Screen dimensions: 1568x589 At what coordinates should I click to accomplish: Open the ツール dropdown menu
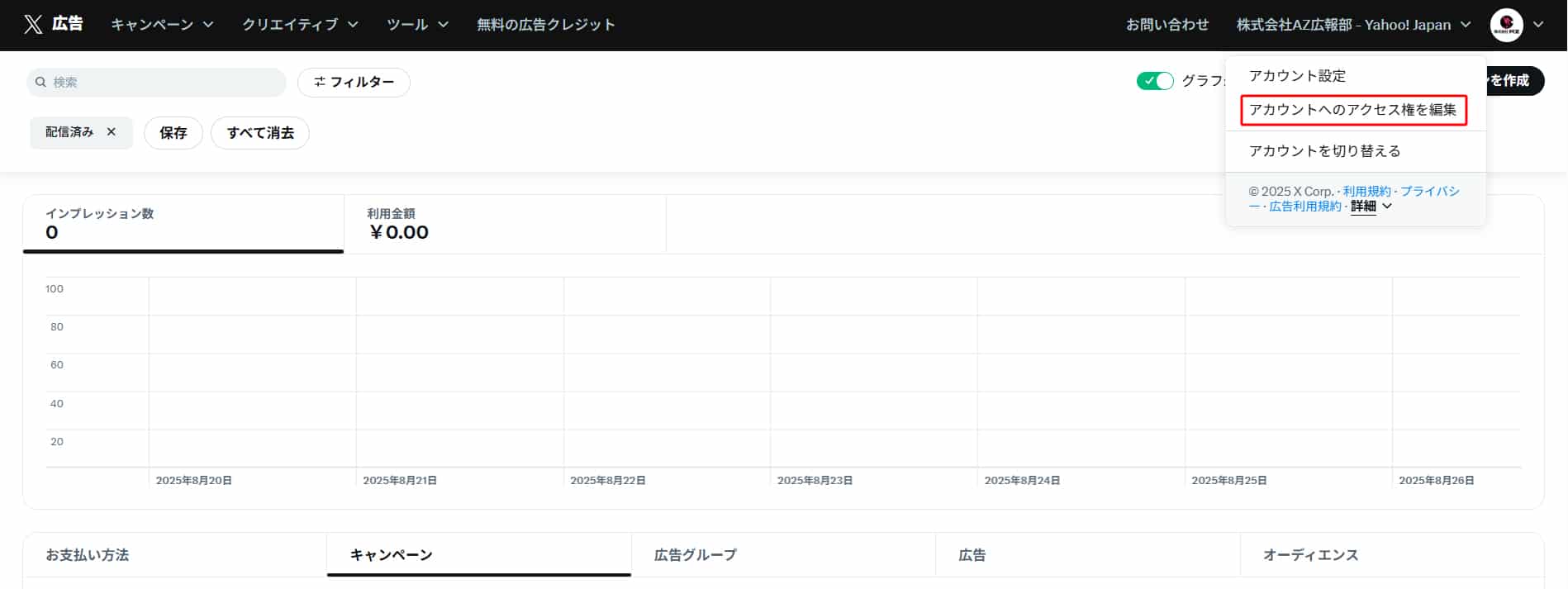(417, 25)
